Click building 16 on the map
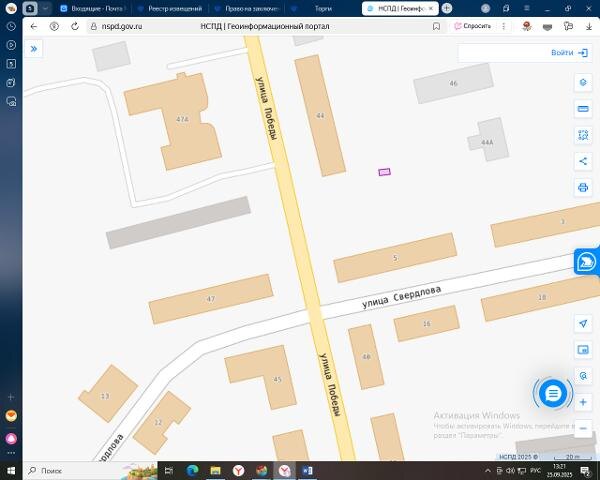The image size is (600, 480). point(427,323)
